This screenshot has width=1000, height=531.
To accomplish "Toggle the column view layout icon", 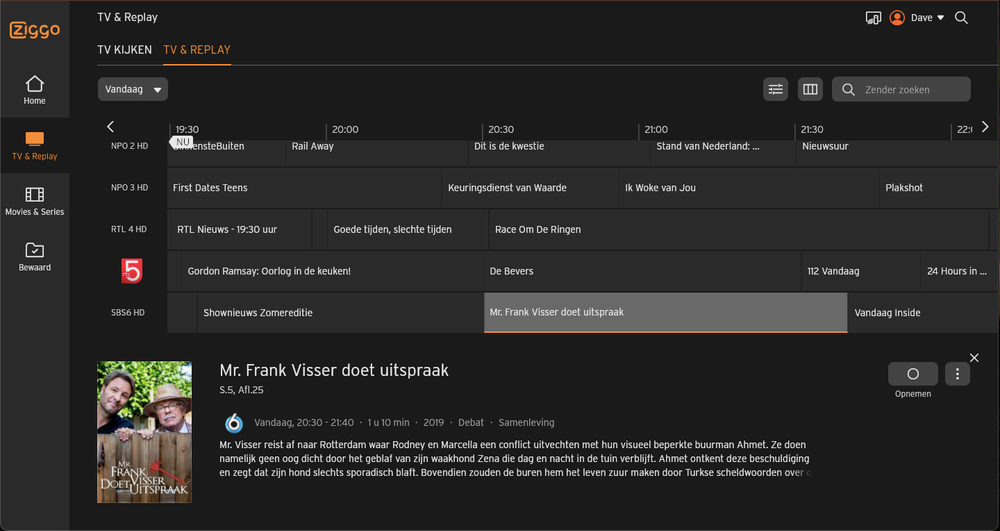I will click(810, 89).
